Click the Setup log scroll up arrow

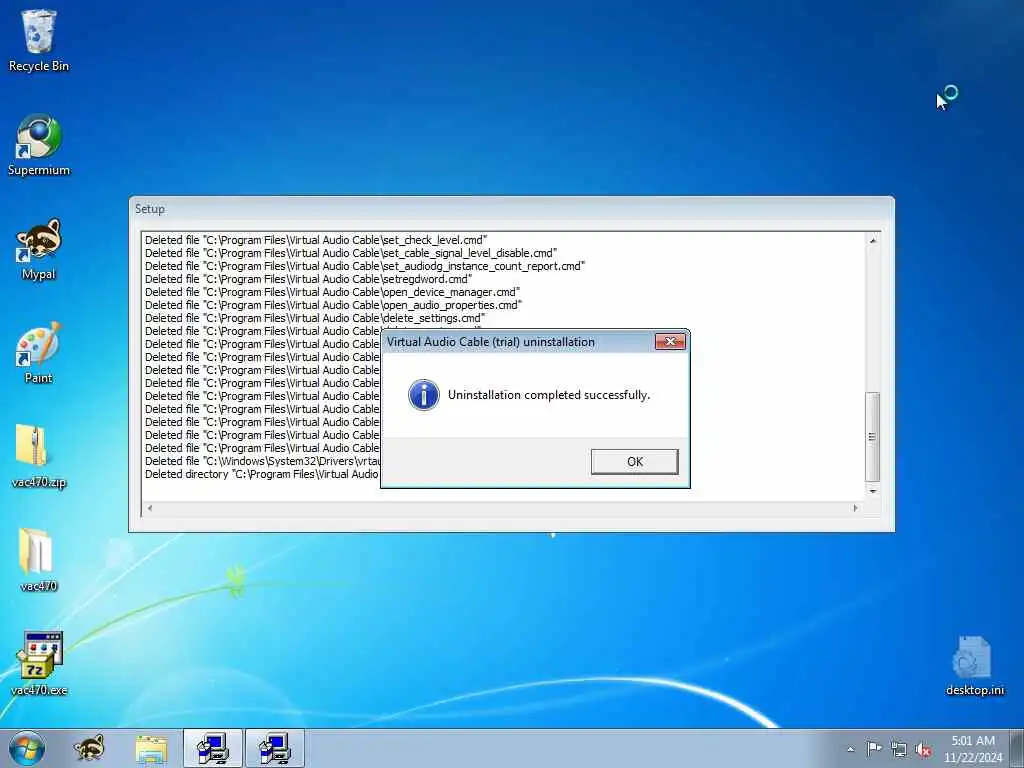tap(872, 241)
